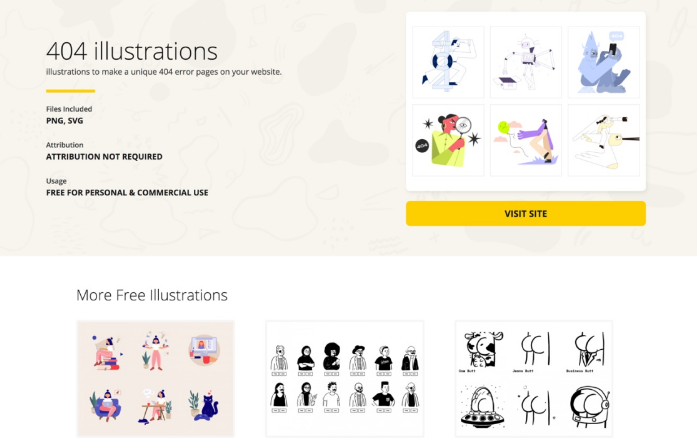697x438 pixels.
Task: Click the More Free Illustrations heading
Action: (152, 295)
